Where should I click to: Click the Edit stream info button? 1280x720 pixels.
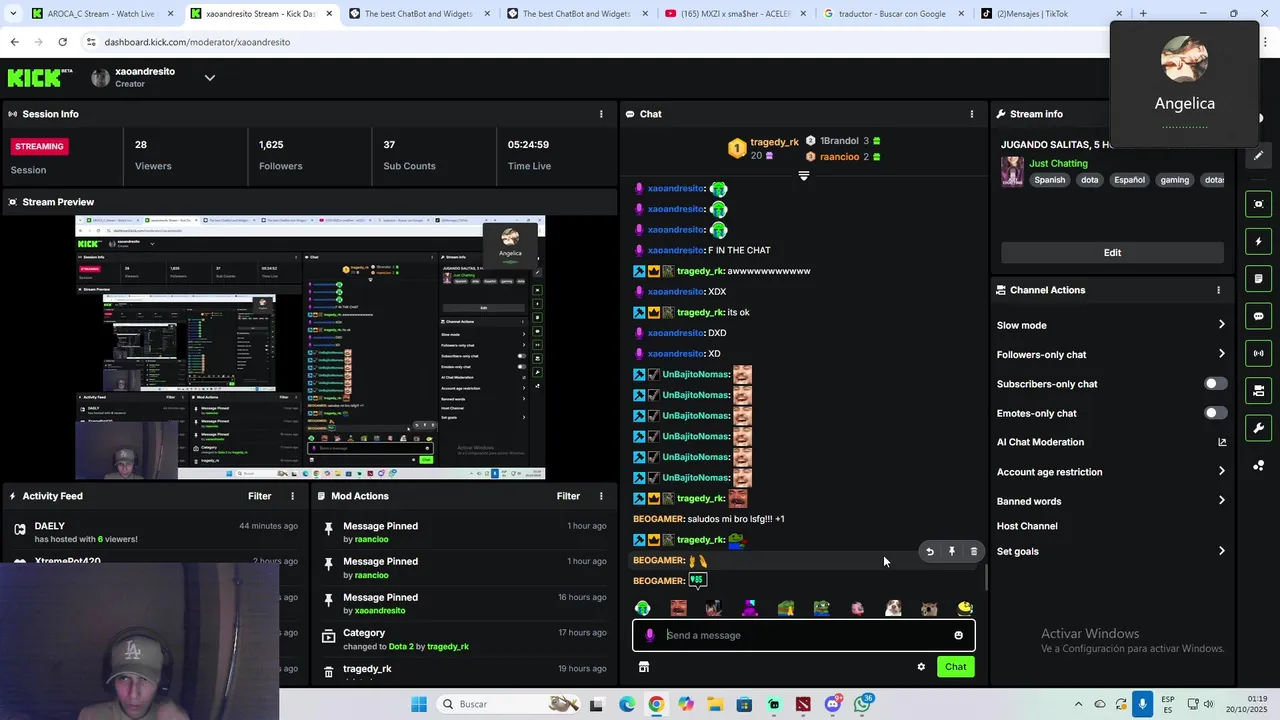[1112, 253]
